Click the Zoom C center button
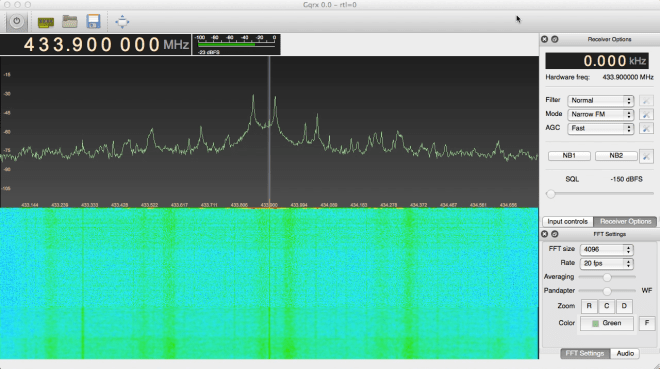Viewport: 660px width, 369px height. [x=607, y=306]
